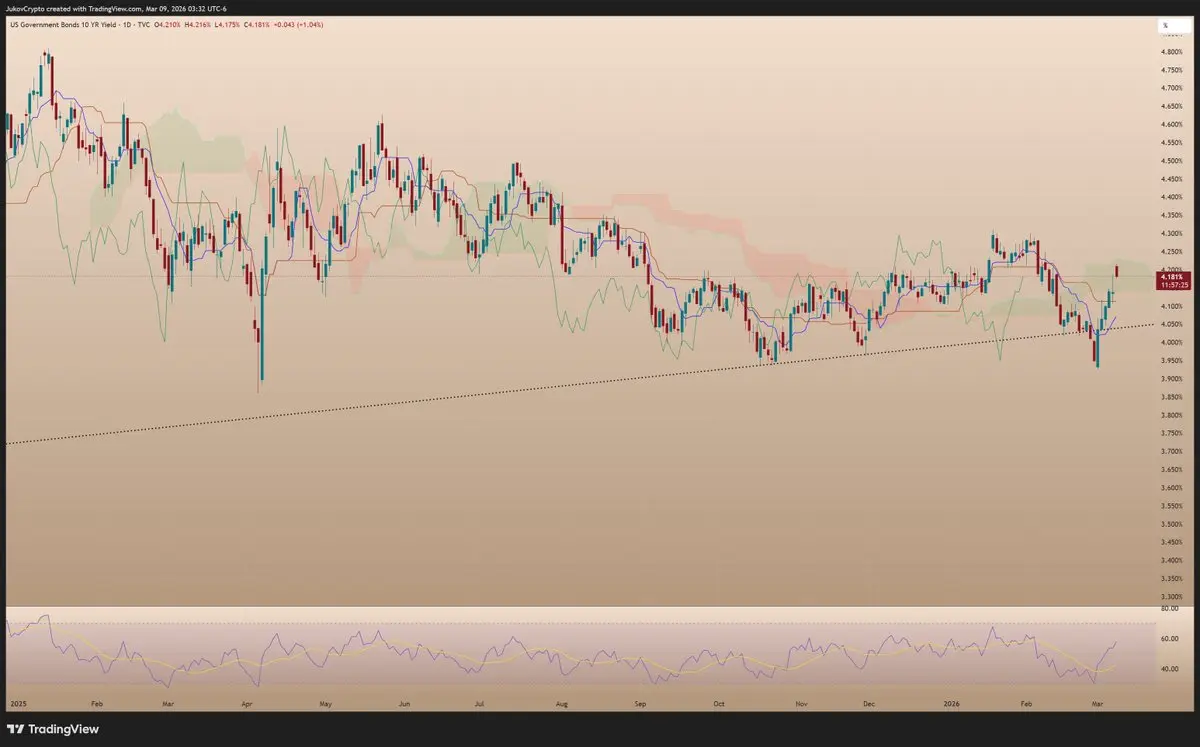Click the close value C4.181%
The image size is (1200, 747).
(256, 24)
